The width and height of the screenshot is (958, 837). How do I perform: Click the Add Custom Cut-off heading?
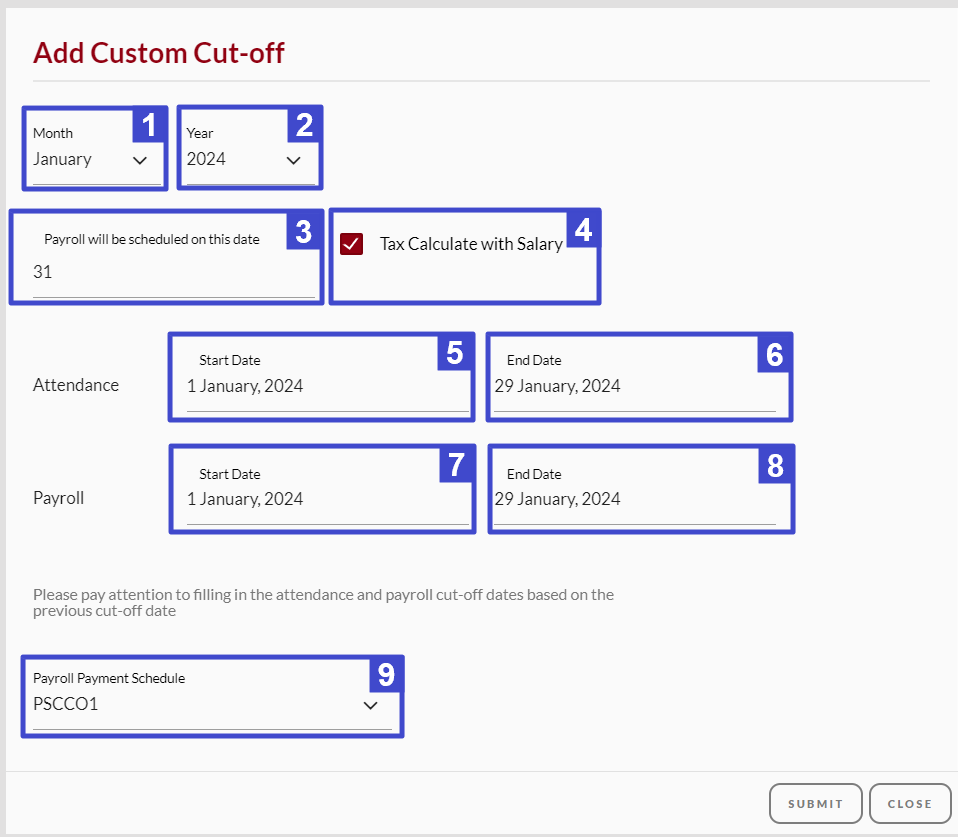159,53
